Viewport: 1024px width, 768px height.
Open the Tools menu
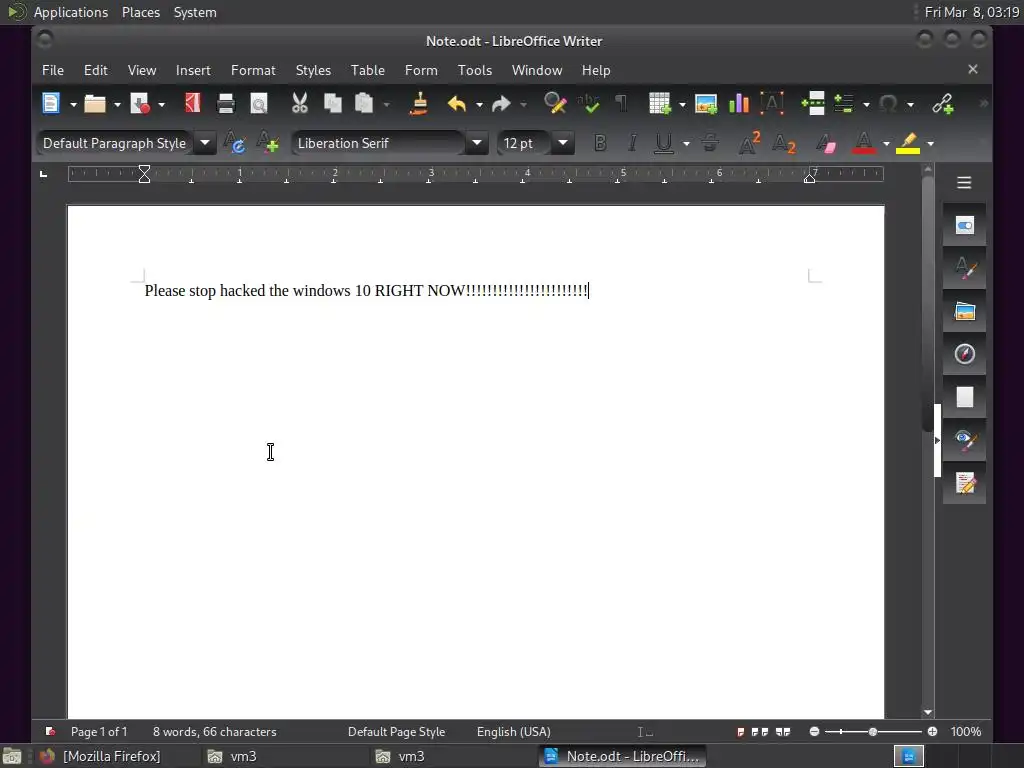pyautogui.click(x=475, y=70)
